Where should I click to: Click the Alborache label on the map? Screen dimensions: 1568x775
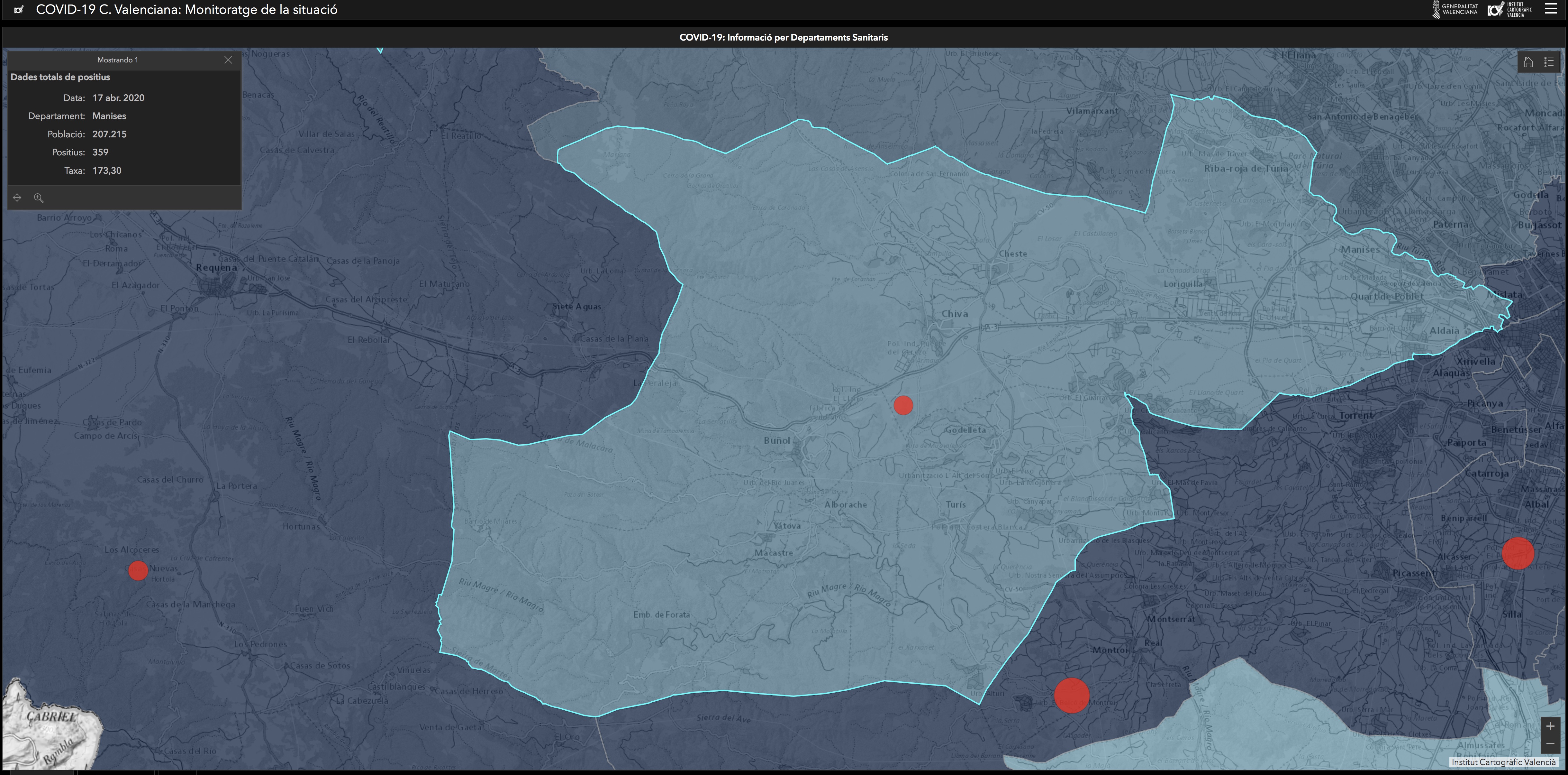846,504
